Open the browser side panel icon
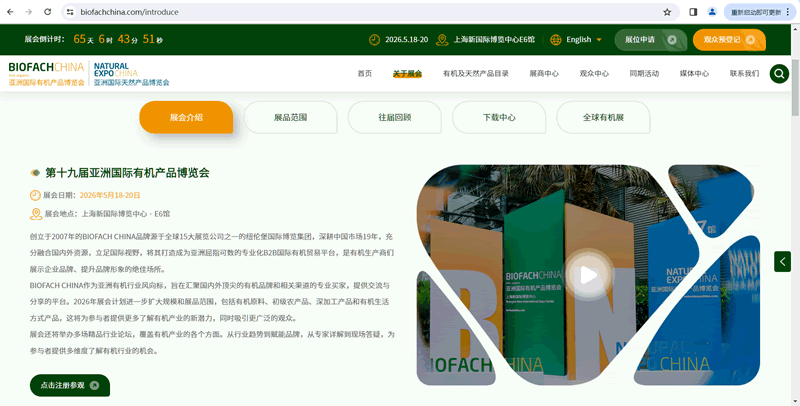The width and height of the screenshot is (800, 406). tap(694, 12)
